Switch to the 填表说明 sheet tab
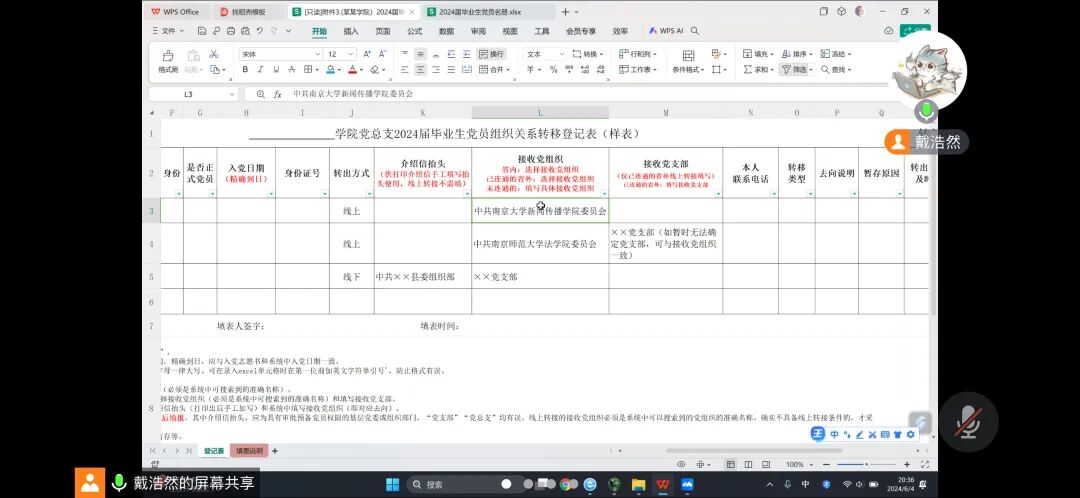This screenshot has height=498, width=1080. pos(249,451)
